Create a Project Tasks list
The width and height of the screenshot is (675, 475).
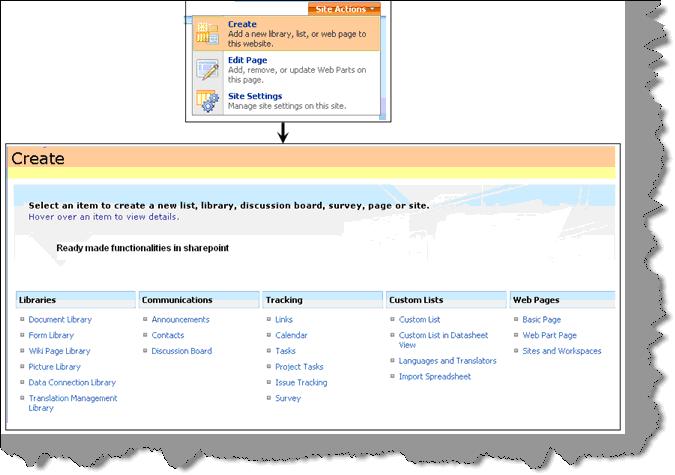299,367
